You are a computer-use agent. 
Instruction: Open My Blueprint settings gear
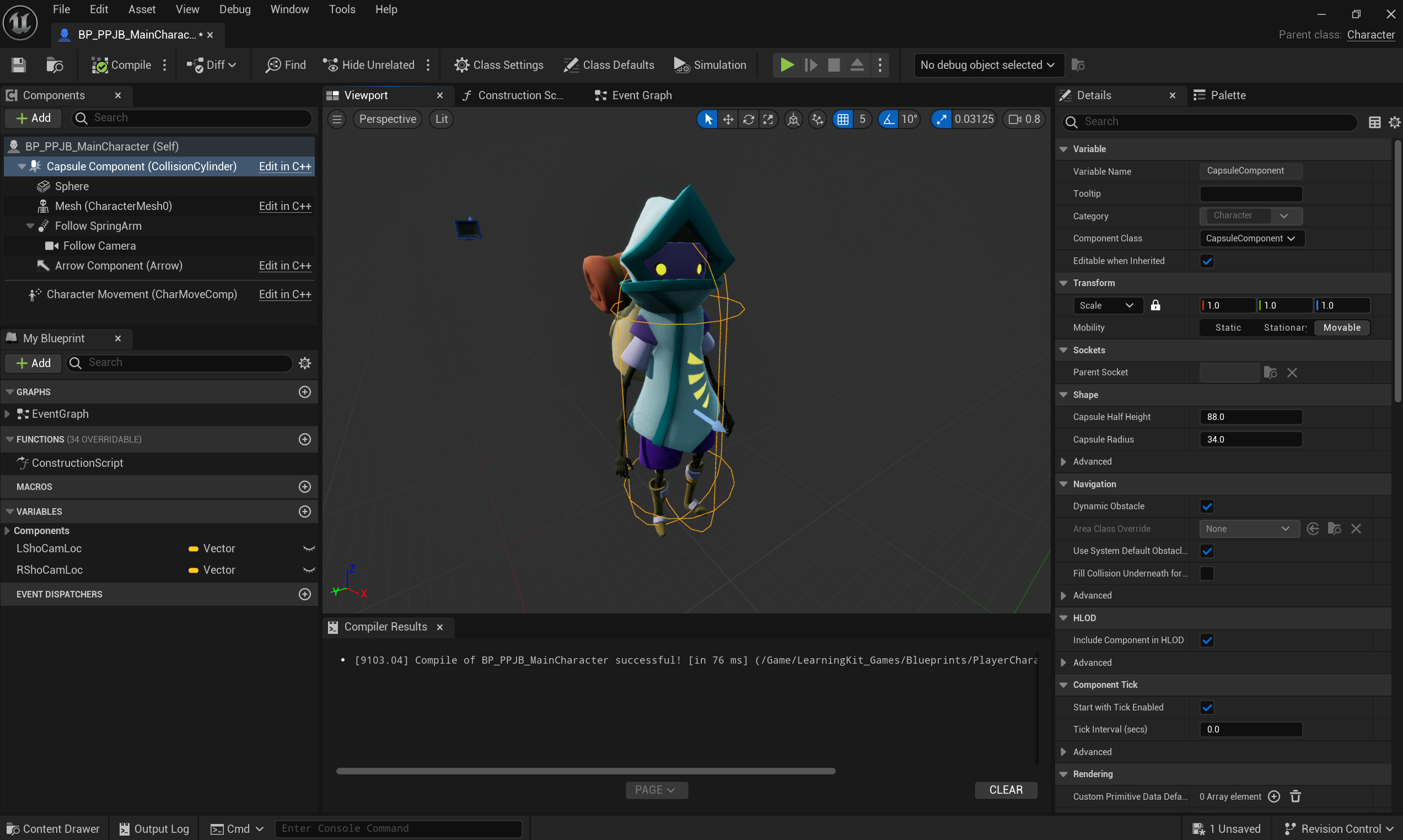click(x=304, y=363)
